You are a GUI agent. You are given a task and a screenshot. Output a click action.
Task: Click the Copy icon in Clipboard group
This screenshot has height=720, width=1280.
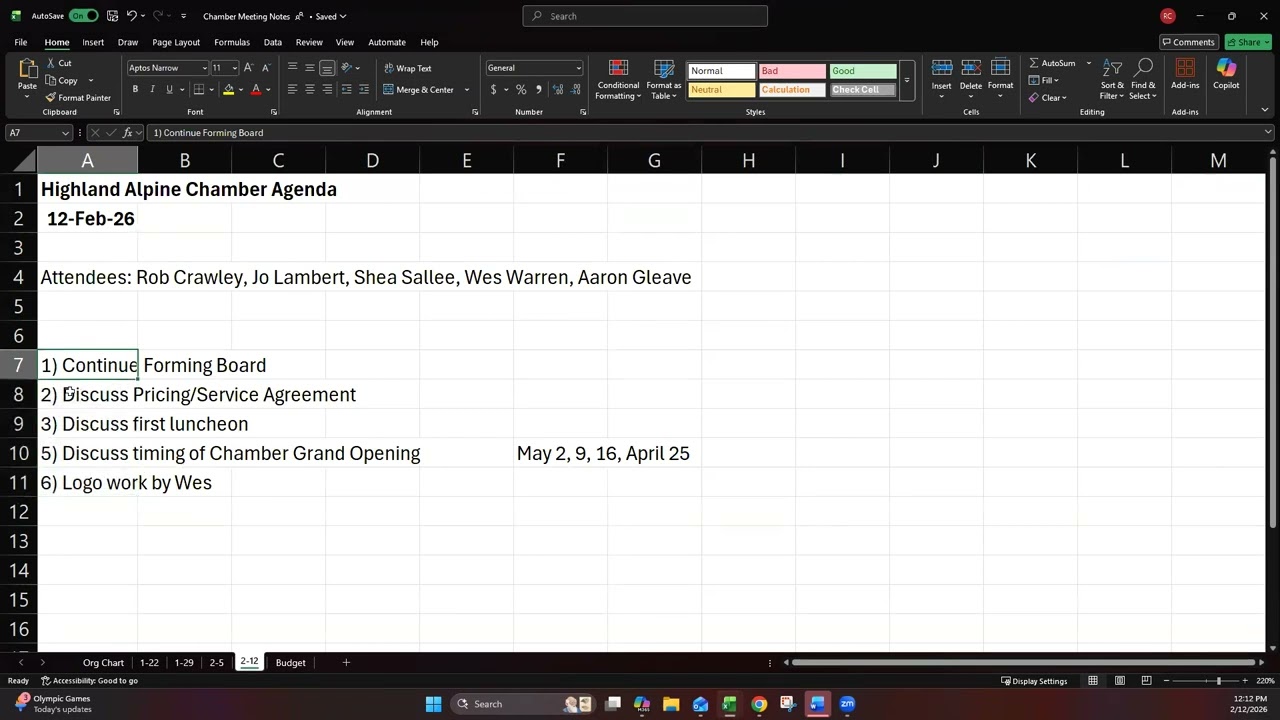[50, 80]
